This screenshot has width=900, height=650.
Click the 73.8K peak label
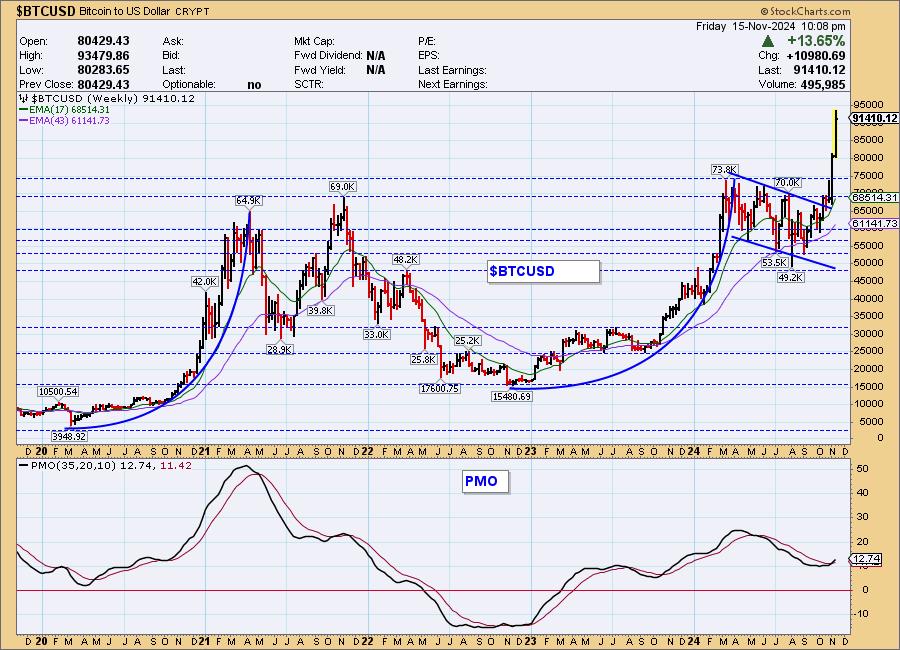click(724, 170)
